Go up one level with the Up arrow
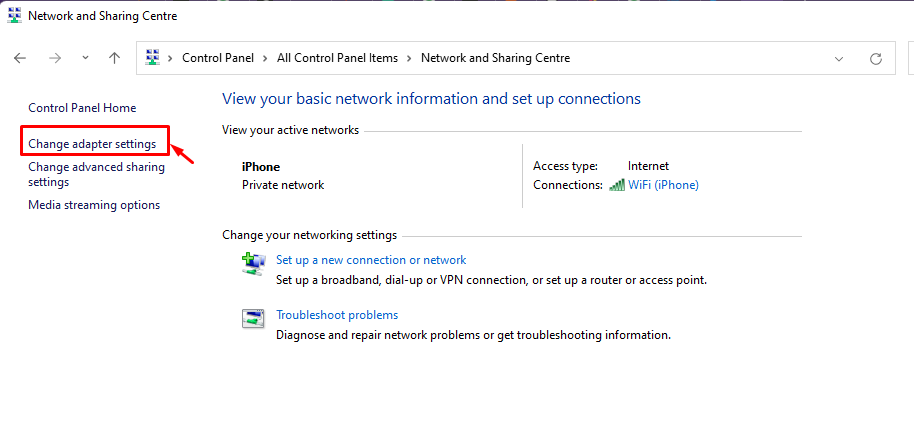The width and height of the screenshot is (914, 431). (x=115, y=58)
